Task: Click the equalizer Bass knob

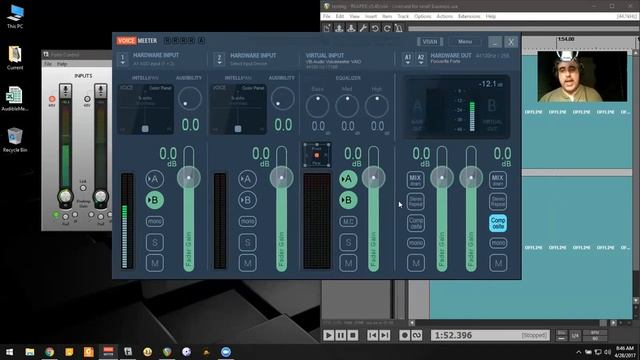Action: point(317,106)
